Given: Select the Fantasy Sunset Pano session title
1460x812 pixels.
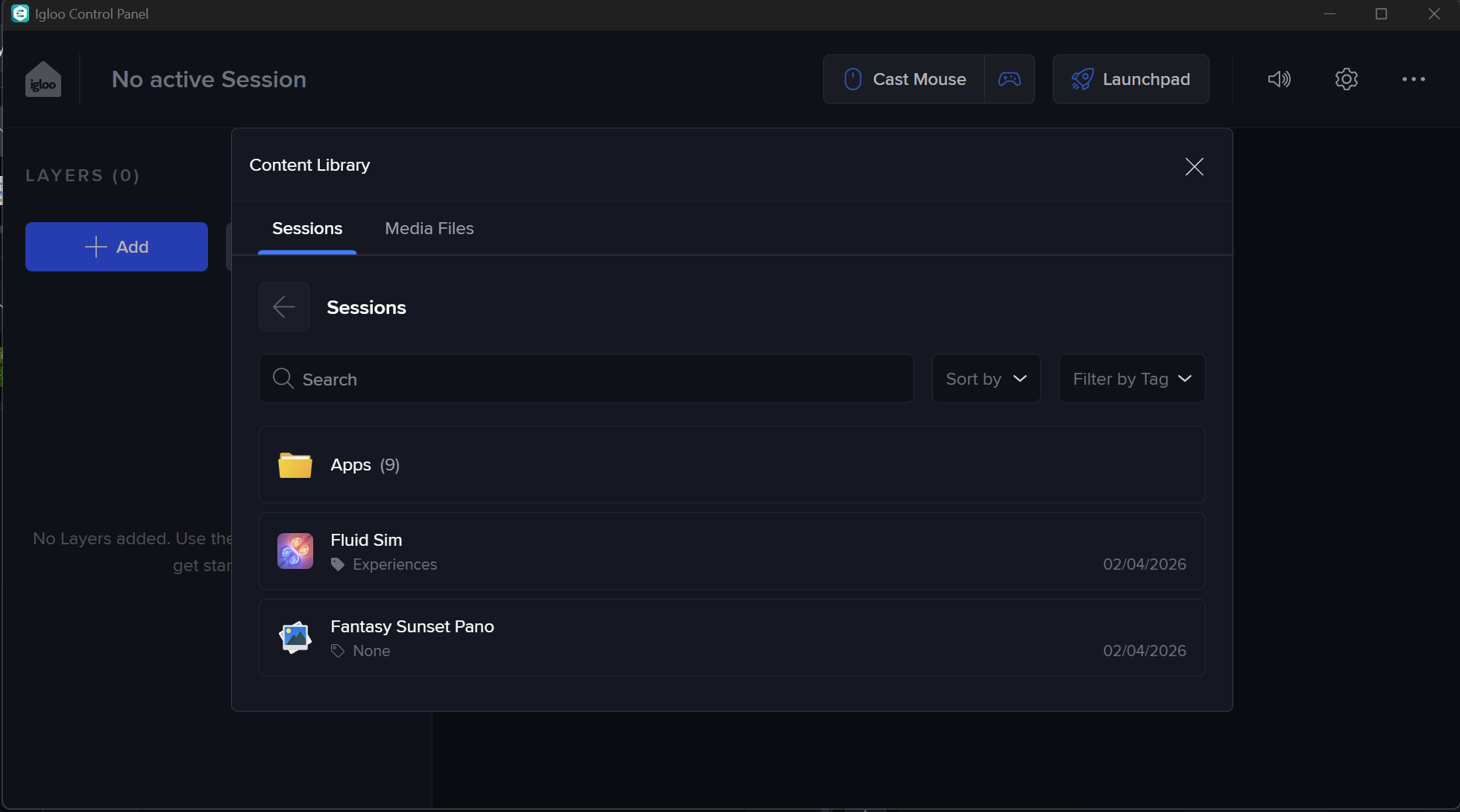Looking at the screenshot, I should (412, 626).
